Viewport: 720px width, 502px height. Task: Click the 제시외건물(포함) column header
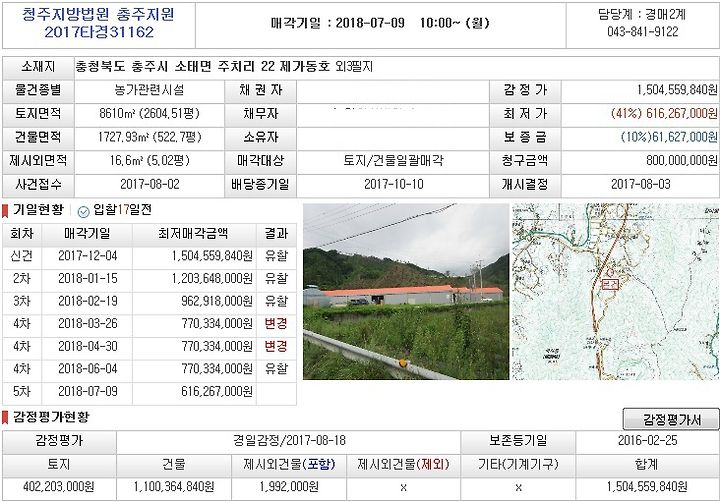point(289,465)
